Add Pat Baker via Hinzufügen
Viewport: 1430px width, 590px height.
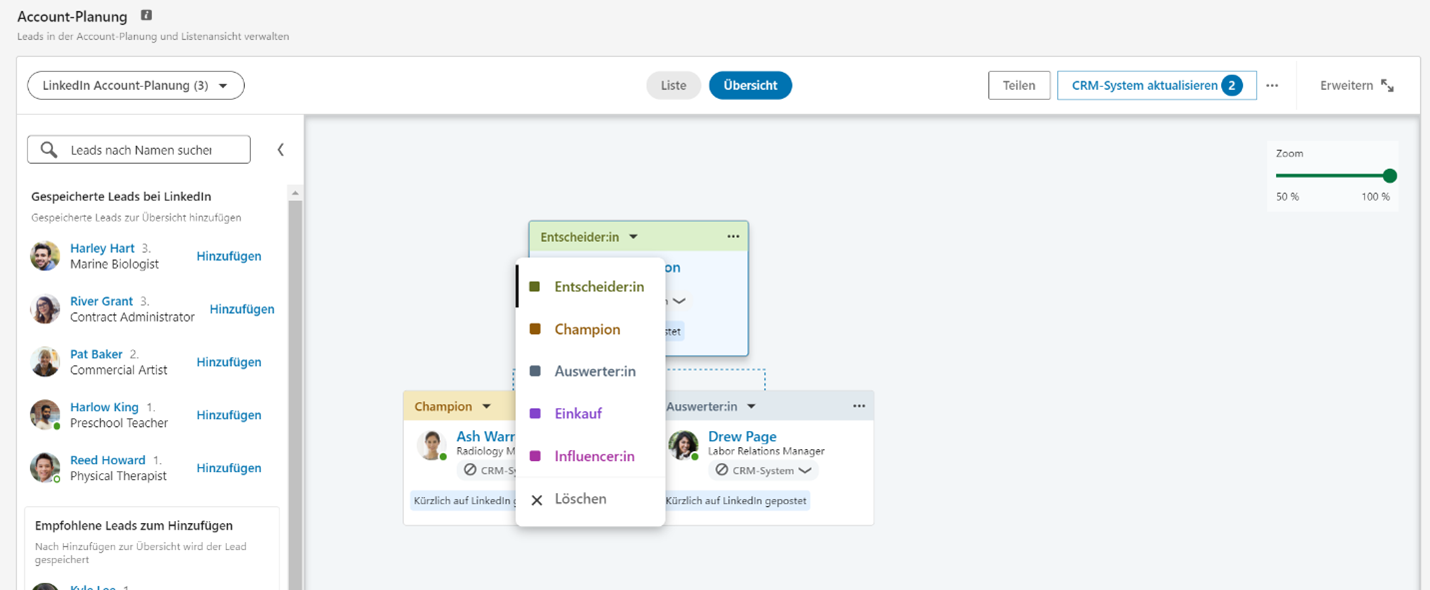[x=229, y=362]
